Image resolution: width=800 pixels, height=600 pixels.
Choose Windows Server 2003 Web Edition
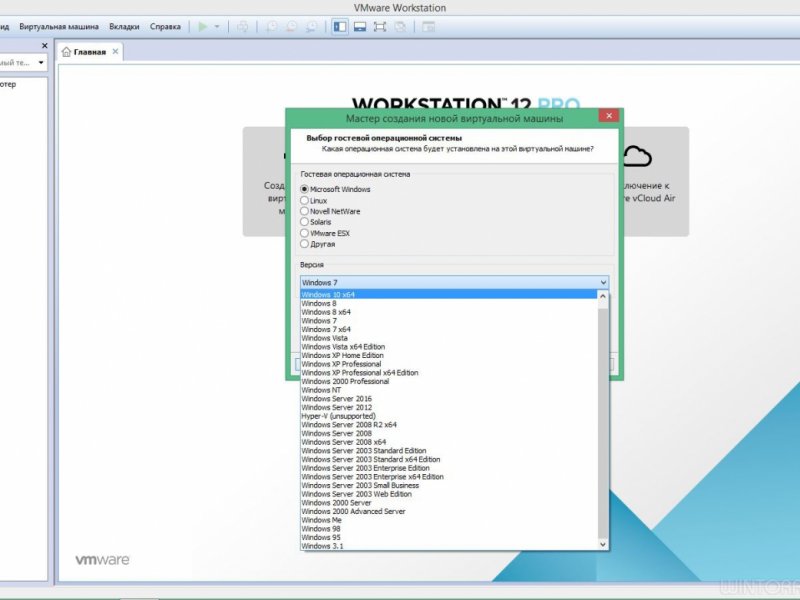point(448,494)
